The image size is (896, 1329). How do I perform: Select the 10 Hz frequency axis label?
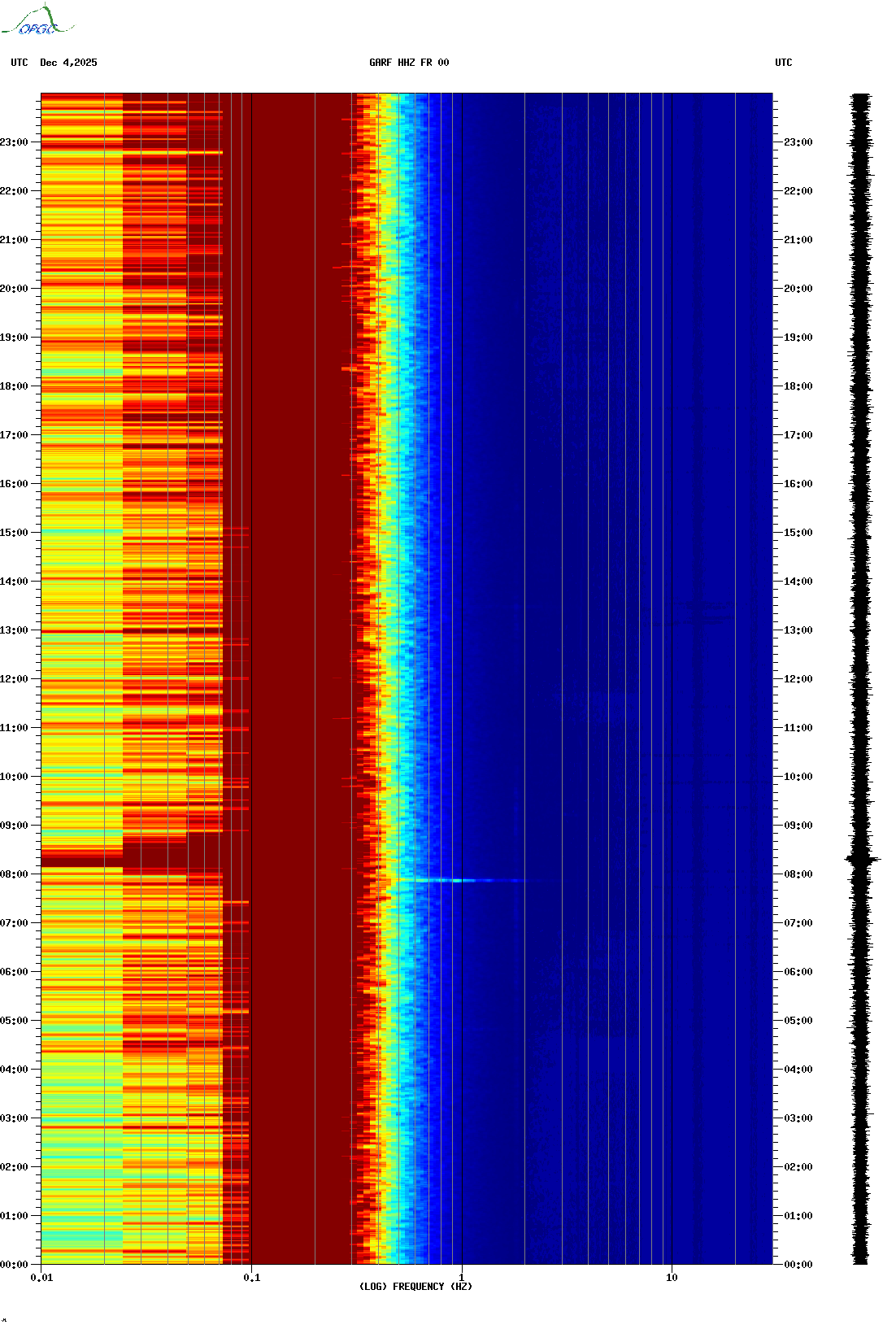click(672, 1278)
